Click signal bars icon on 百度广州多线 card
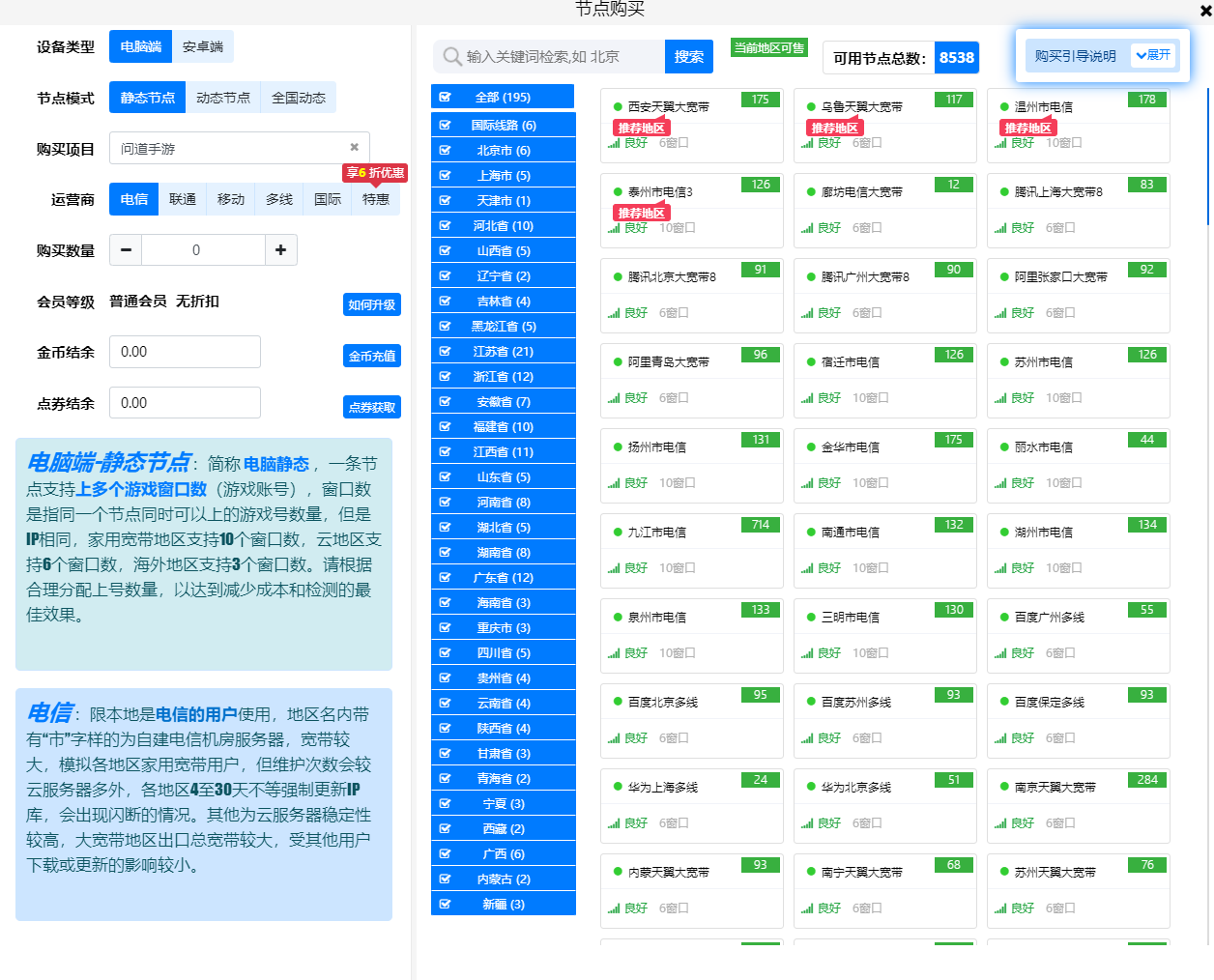This screenshot has width=1214, height=980. (x=1000, y=653)
